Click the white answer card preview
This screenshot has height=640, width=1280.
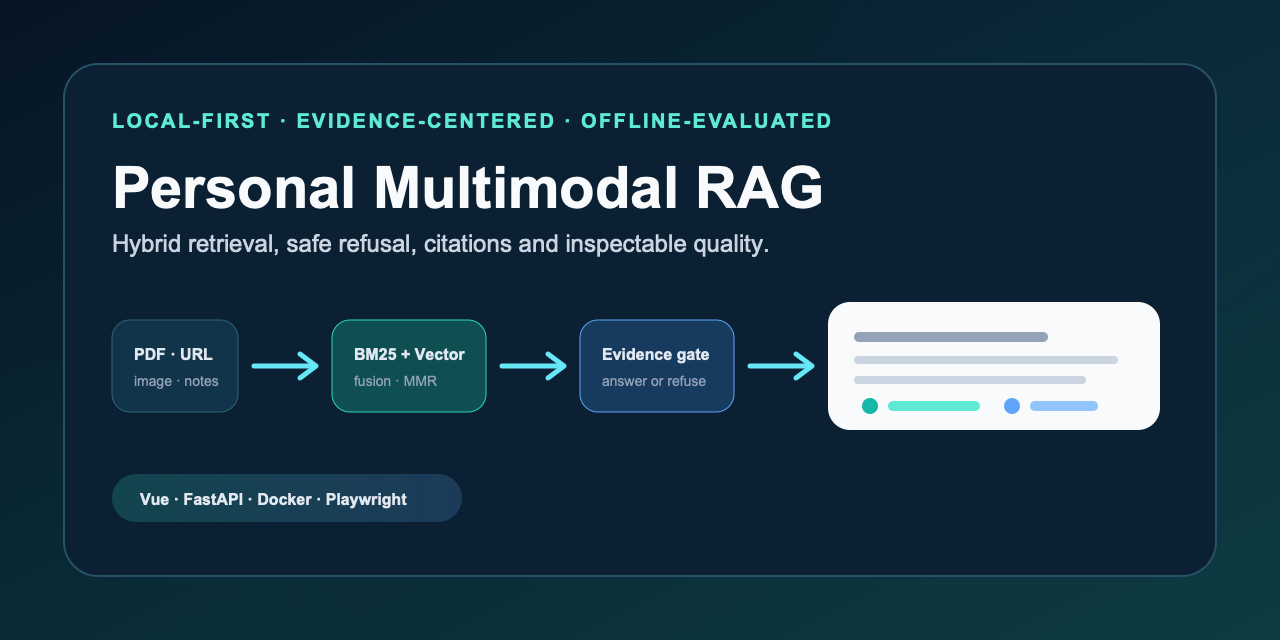pos(994,366)
